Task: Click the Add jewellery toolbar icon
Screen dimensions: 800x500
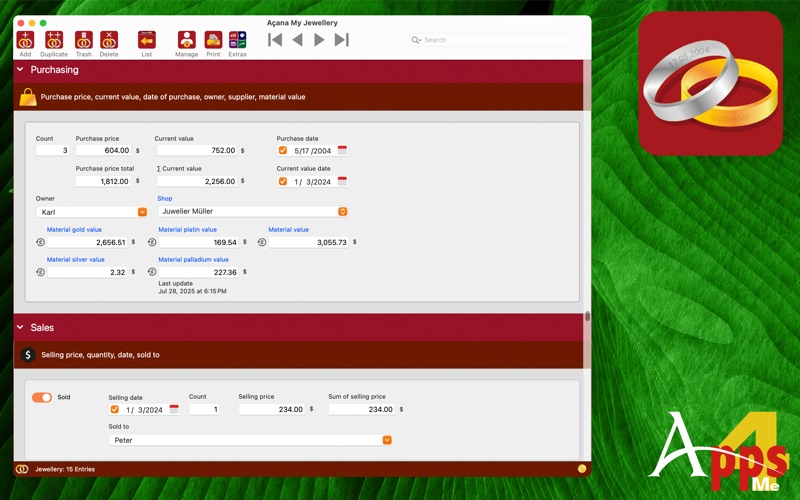Action: tap(25, 40)
